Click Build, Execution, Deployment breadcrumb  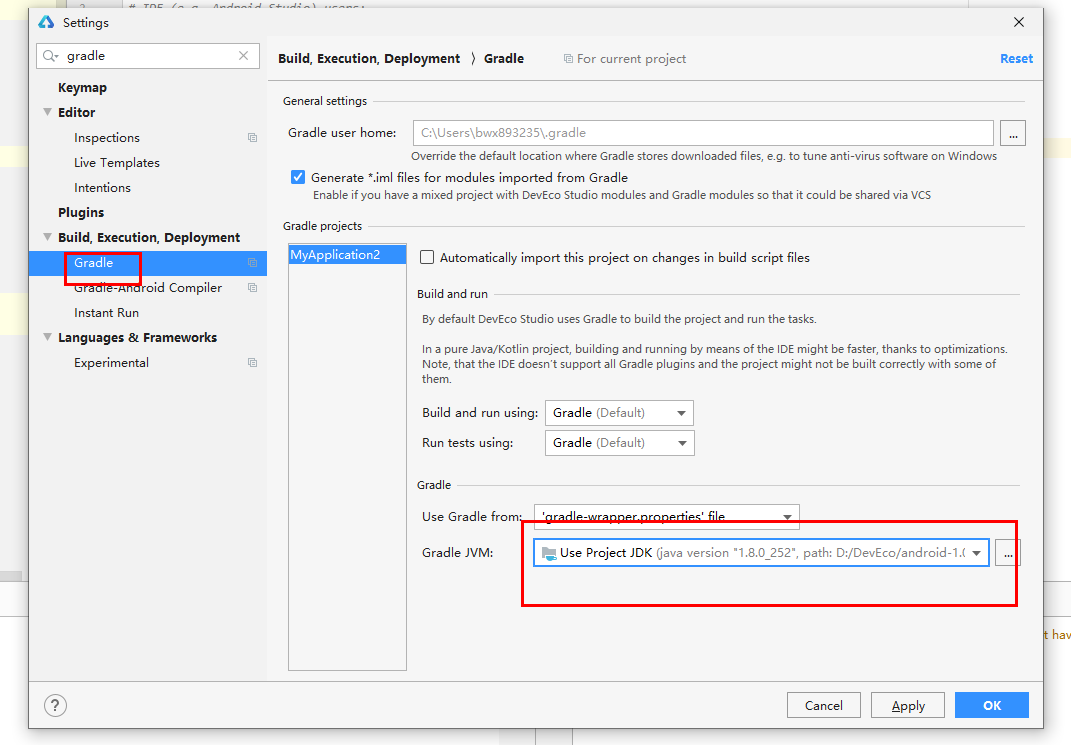pyautogui.click(x=369, y=59)
